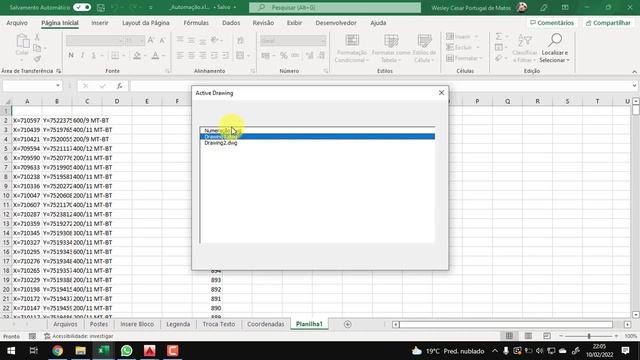The image size is (640, 360).
Task: Select column A header
Action: 27,101
